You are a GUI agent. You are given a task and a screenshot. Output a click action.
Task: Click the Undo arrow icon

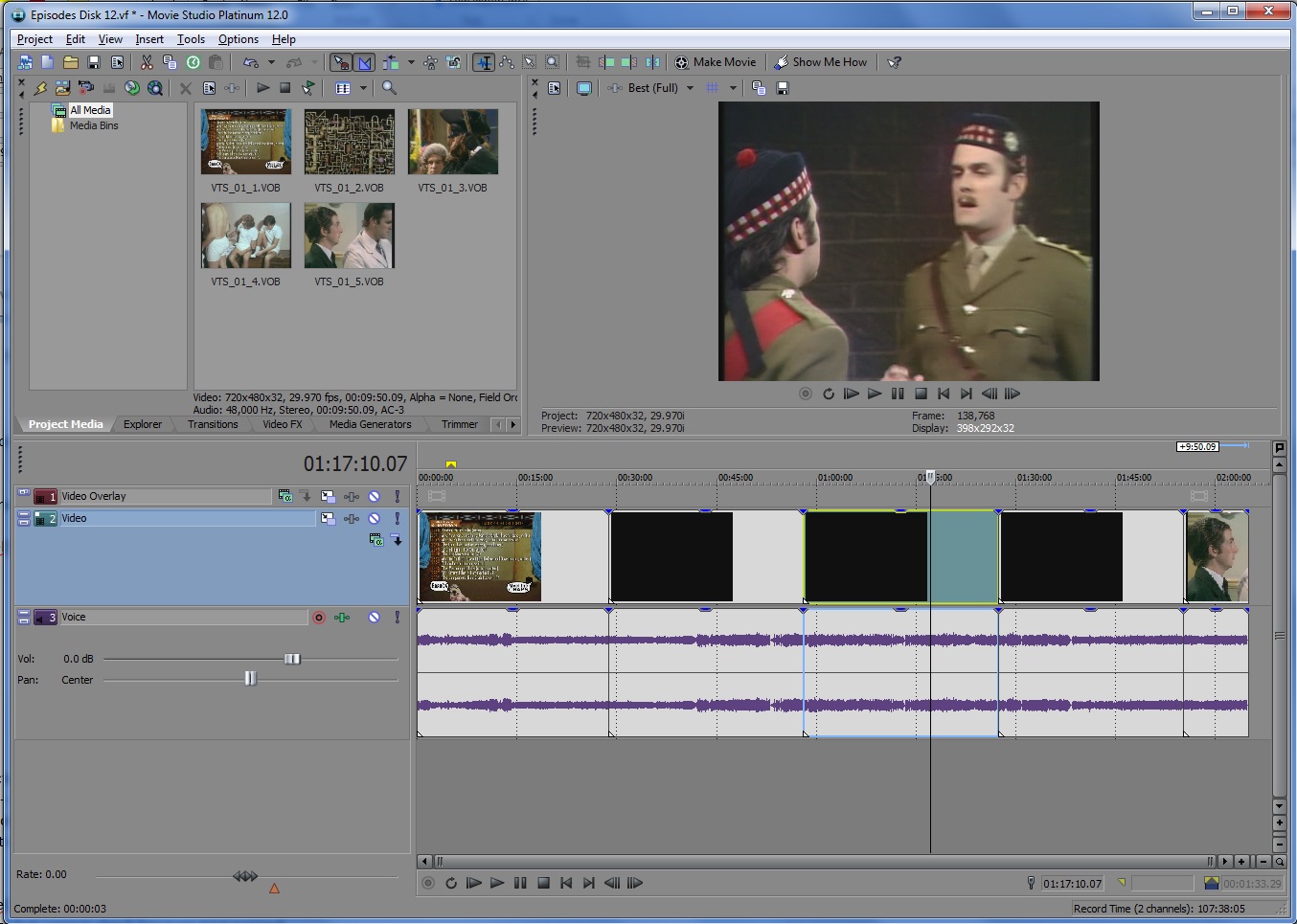pos(251,62)
